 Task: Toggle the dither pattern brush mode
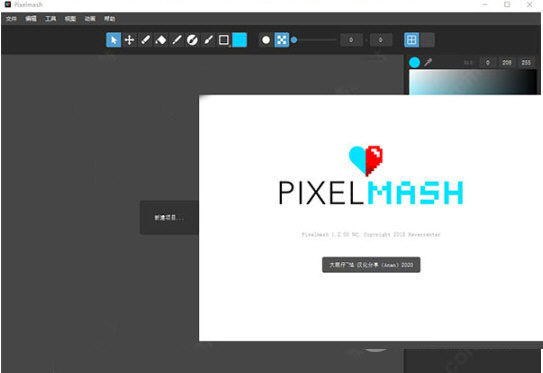click(282, 40)
